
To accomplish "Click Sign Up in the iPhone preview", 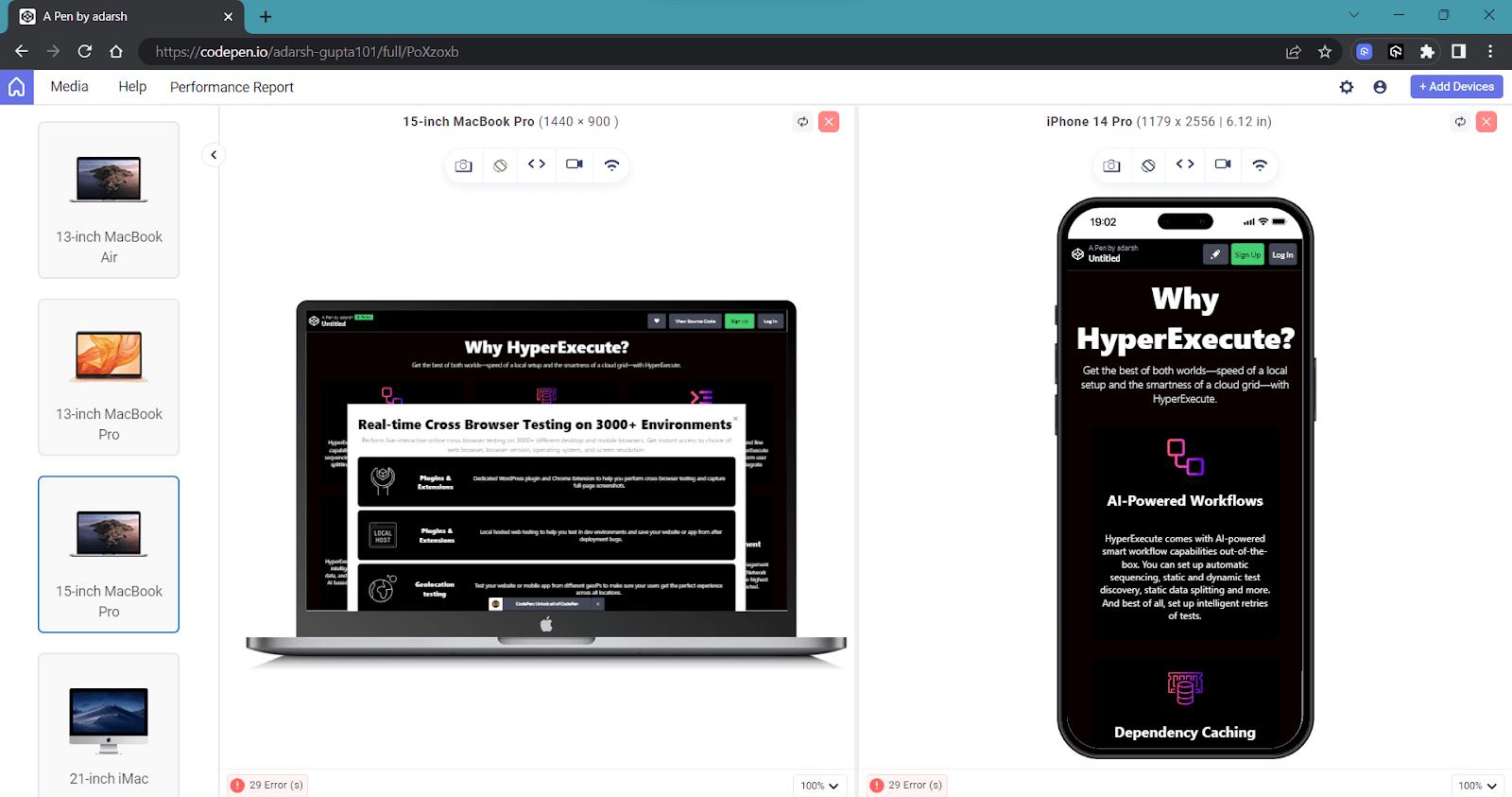I will tap(1247, 254).
